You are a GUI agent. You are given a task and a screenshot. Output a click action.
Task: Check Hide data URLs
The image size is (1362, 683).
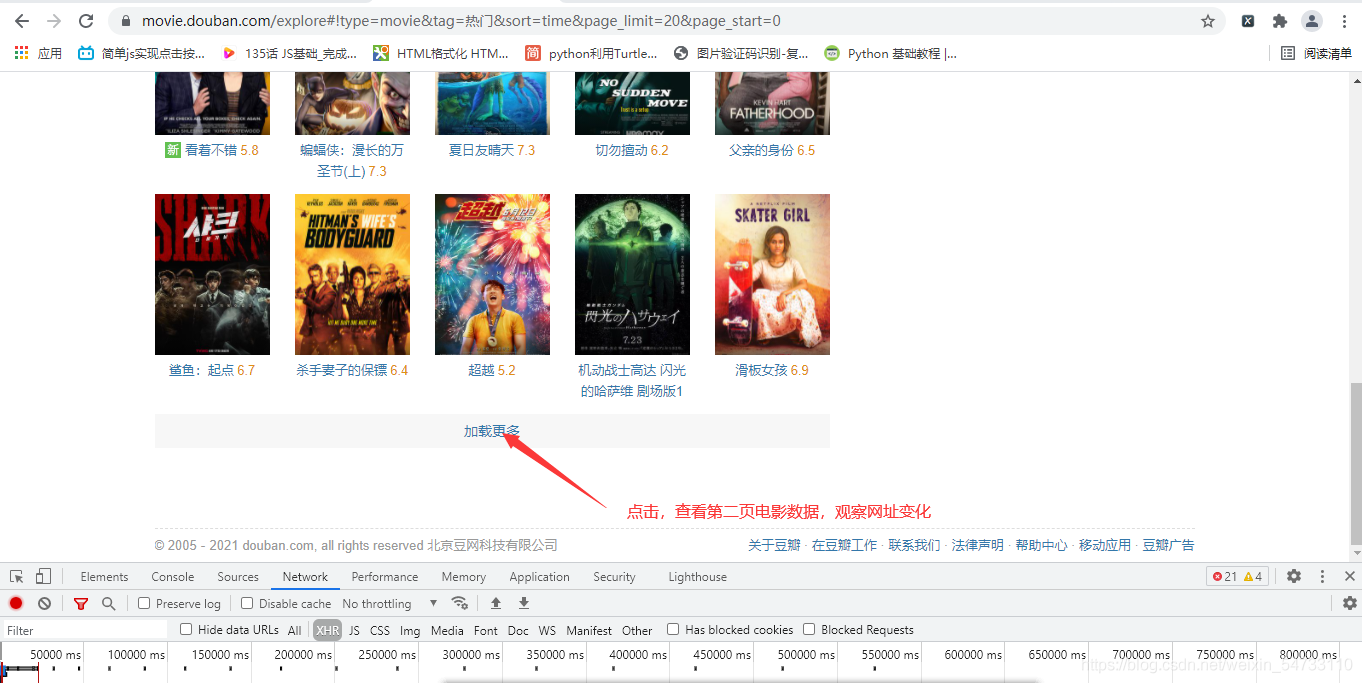[x=186, y=629]
